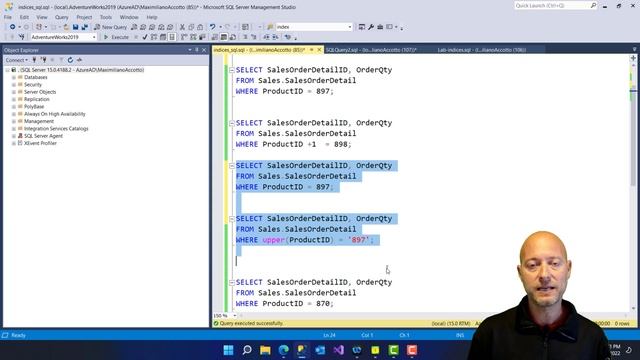Open the Query menu
This screenshot has width=640, height=360.
tap(62, 17)
